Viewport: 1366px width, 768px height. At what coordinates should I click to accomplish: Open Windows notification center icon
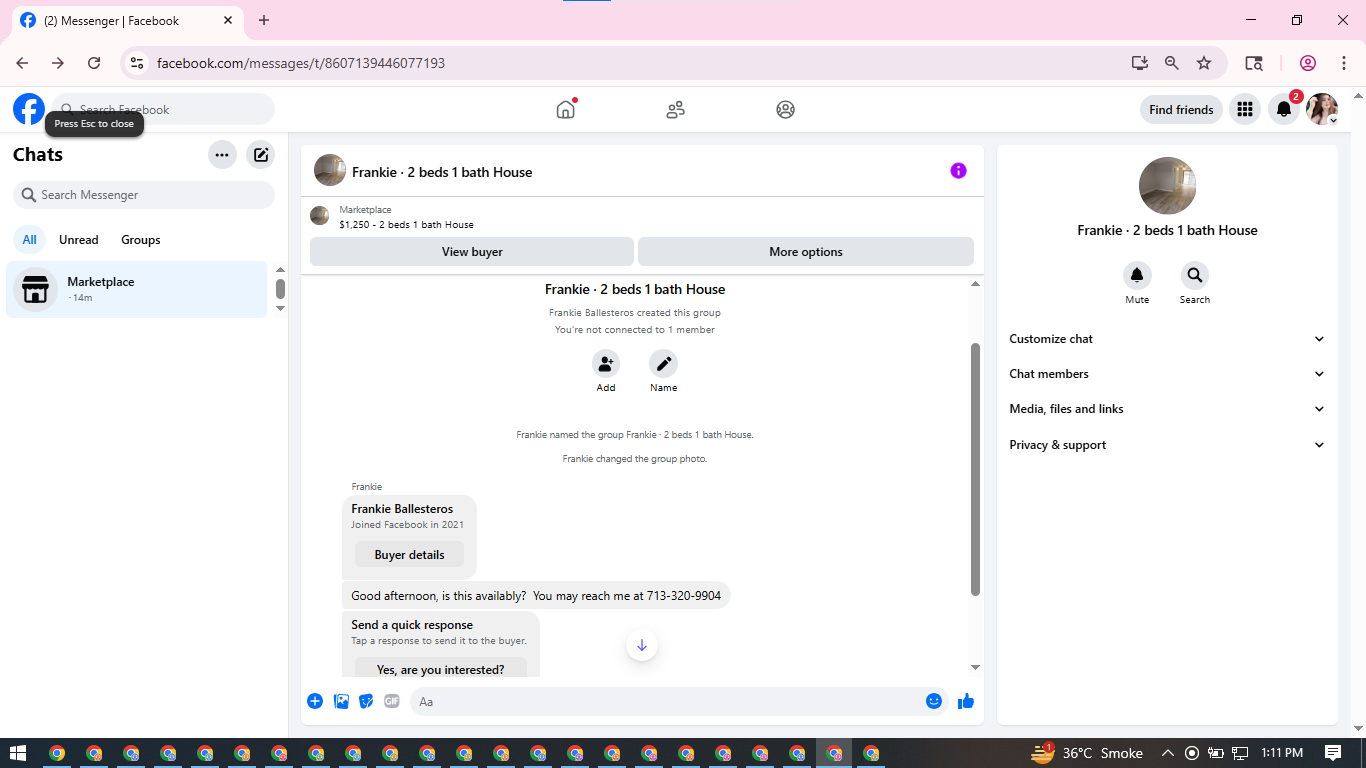[x=1333, y=753]
